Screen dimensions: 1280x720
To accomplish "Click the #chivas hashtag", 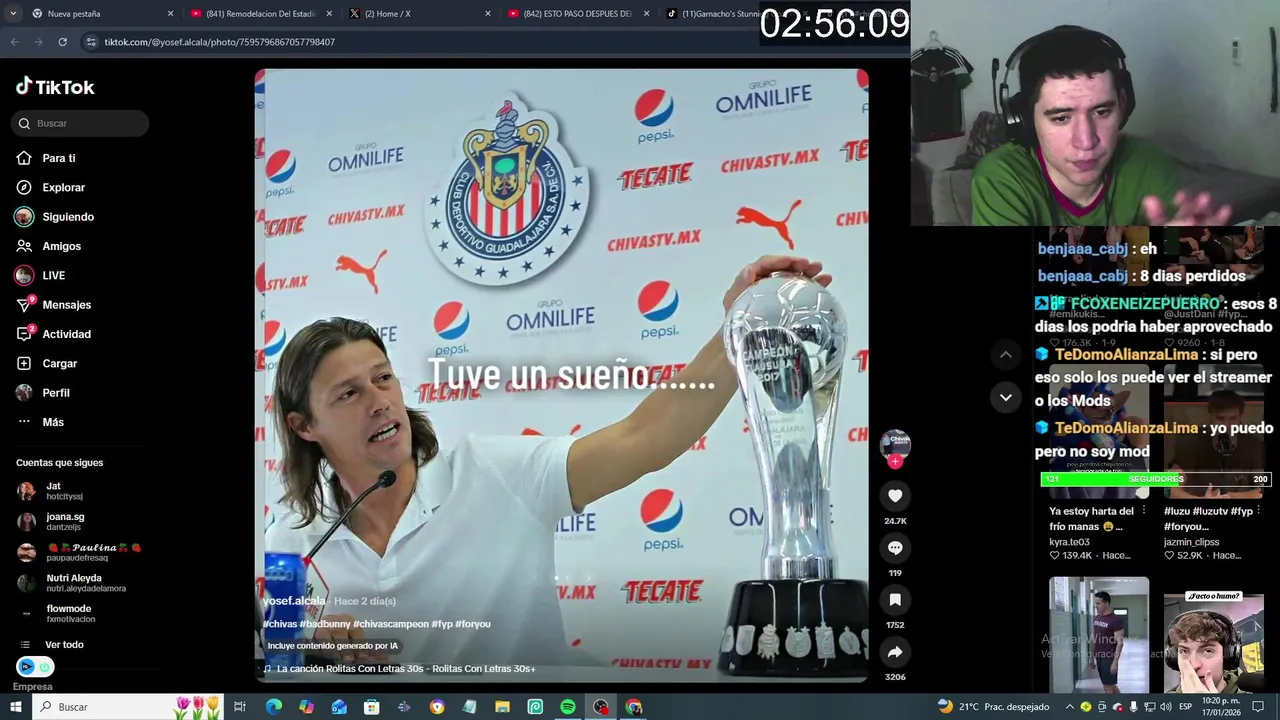I will [x=280, y=624].
